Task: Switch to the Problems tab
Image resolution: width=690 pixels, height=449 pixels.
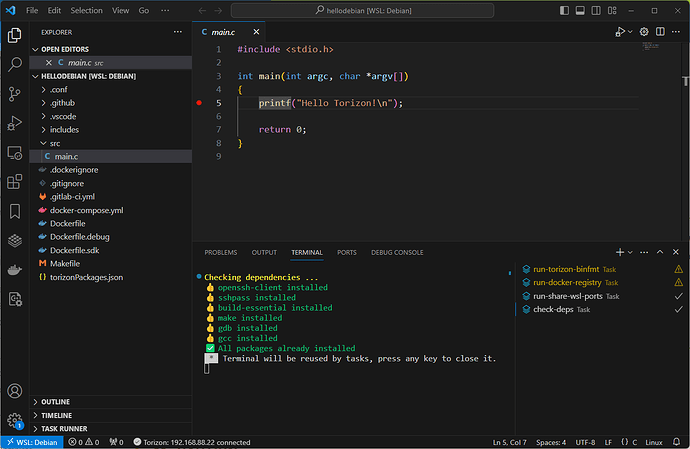Action: pyautogui.click(x=220, y=253)
